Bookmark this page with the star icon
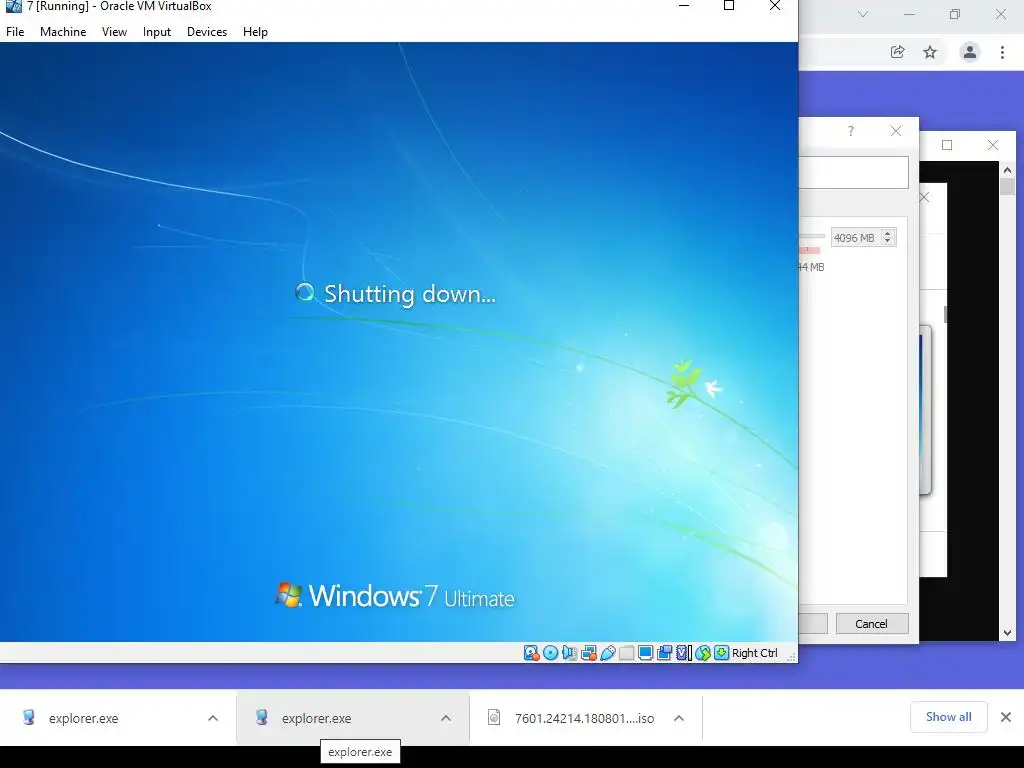This screenshot has width=1024, height=768. (x=930, y=52)
